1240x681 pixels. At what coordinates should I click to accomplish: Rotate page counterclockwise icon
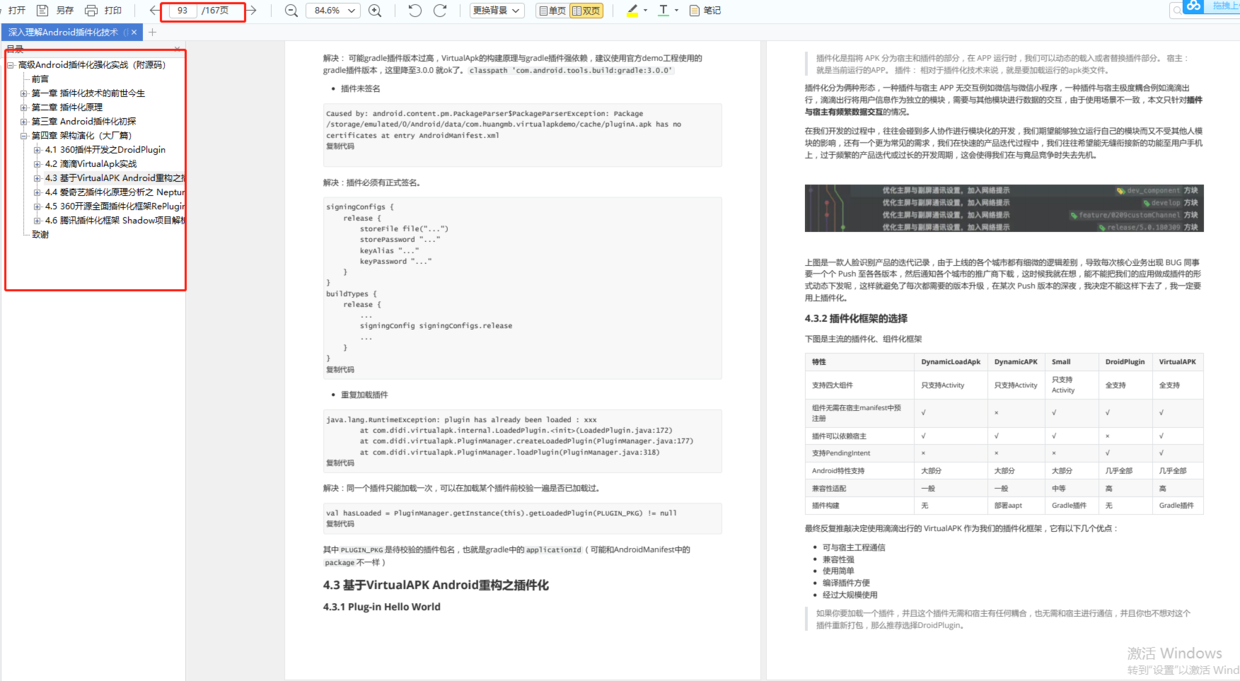(415, 10)
